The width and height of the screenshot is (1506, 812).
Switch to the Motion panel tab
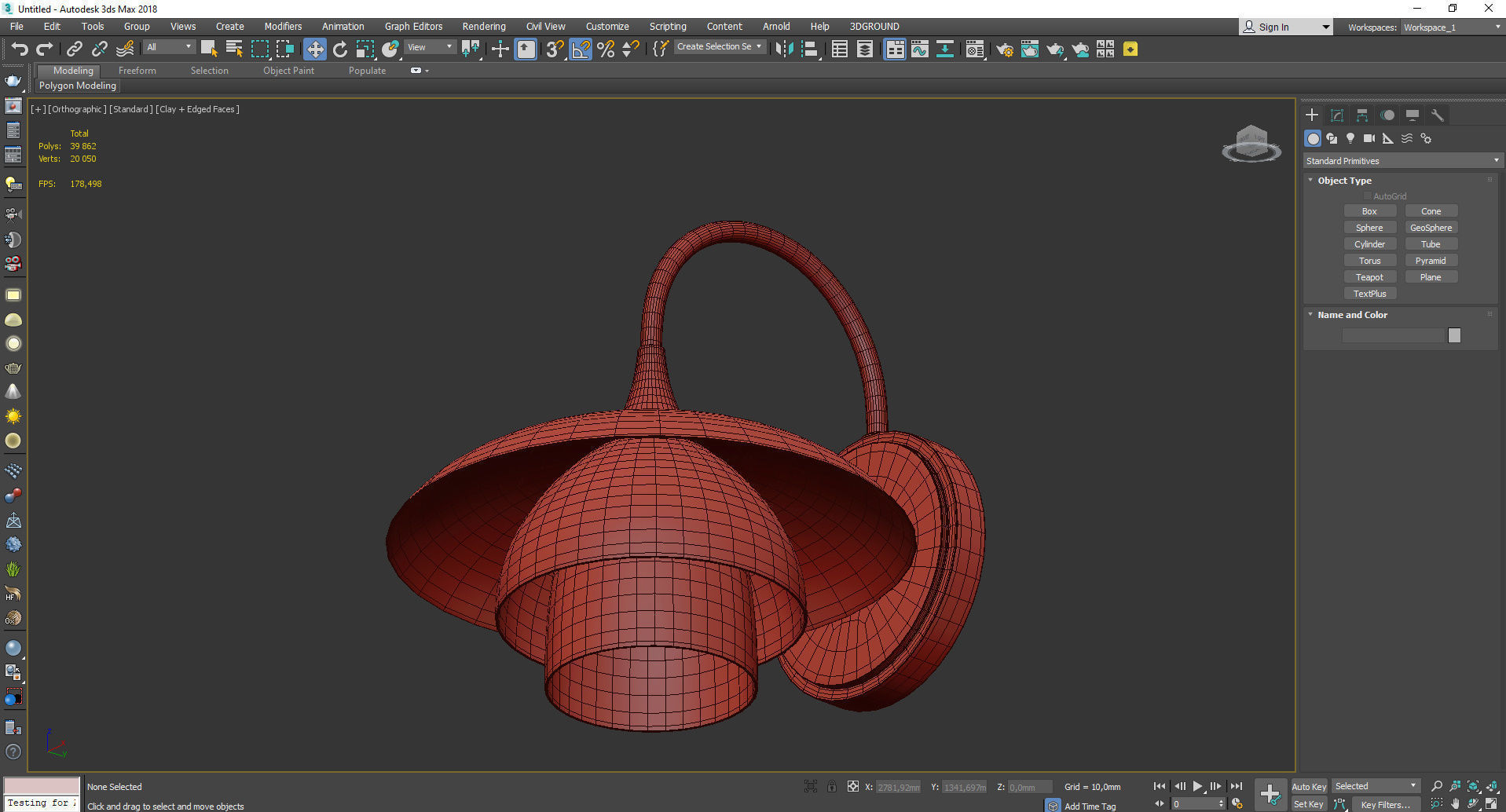pyautogui.click(x=1387, y=115)
